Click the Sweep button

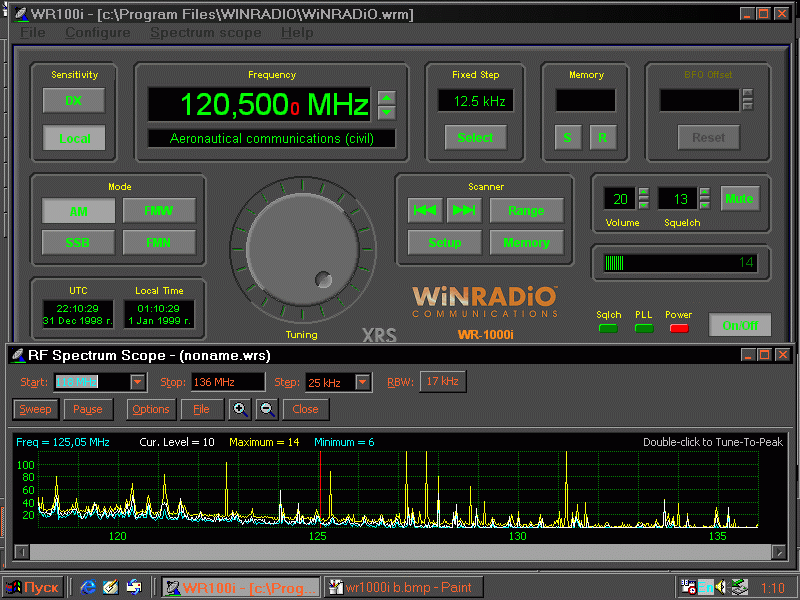pyautogui.click(x=35, y=409)
